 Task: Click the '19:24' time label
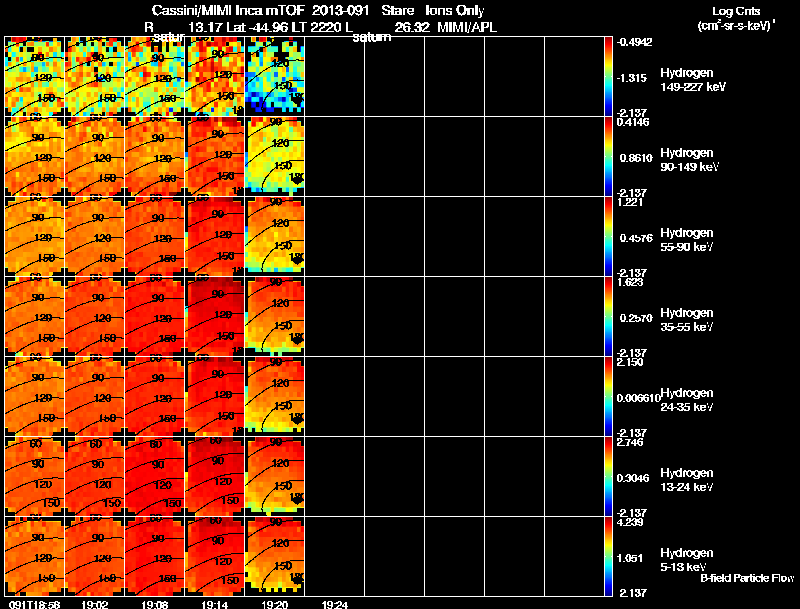tap(335, 604)
